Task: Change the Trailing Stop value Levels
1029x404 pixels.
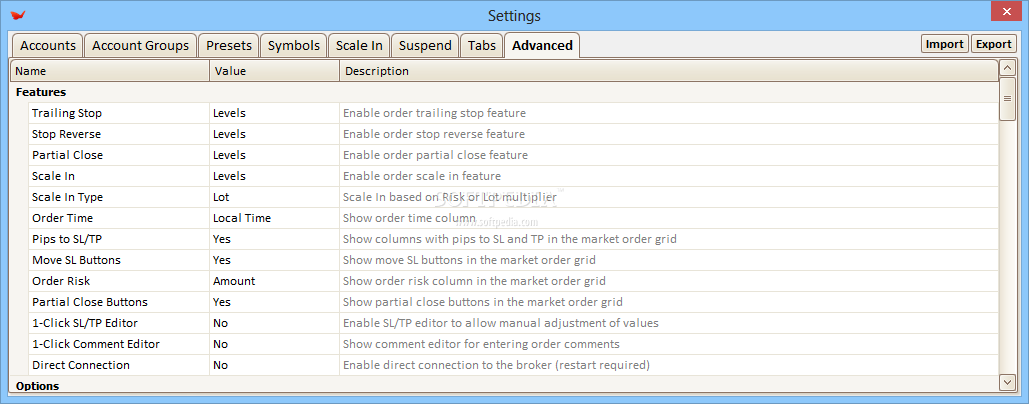Action: pyautogui.click(x=274, y=113)
